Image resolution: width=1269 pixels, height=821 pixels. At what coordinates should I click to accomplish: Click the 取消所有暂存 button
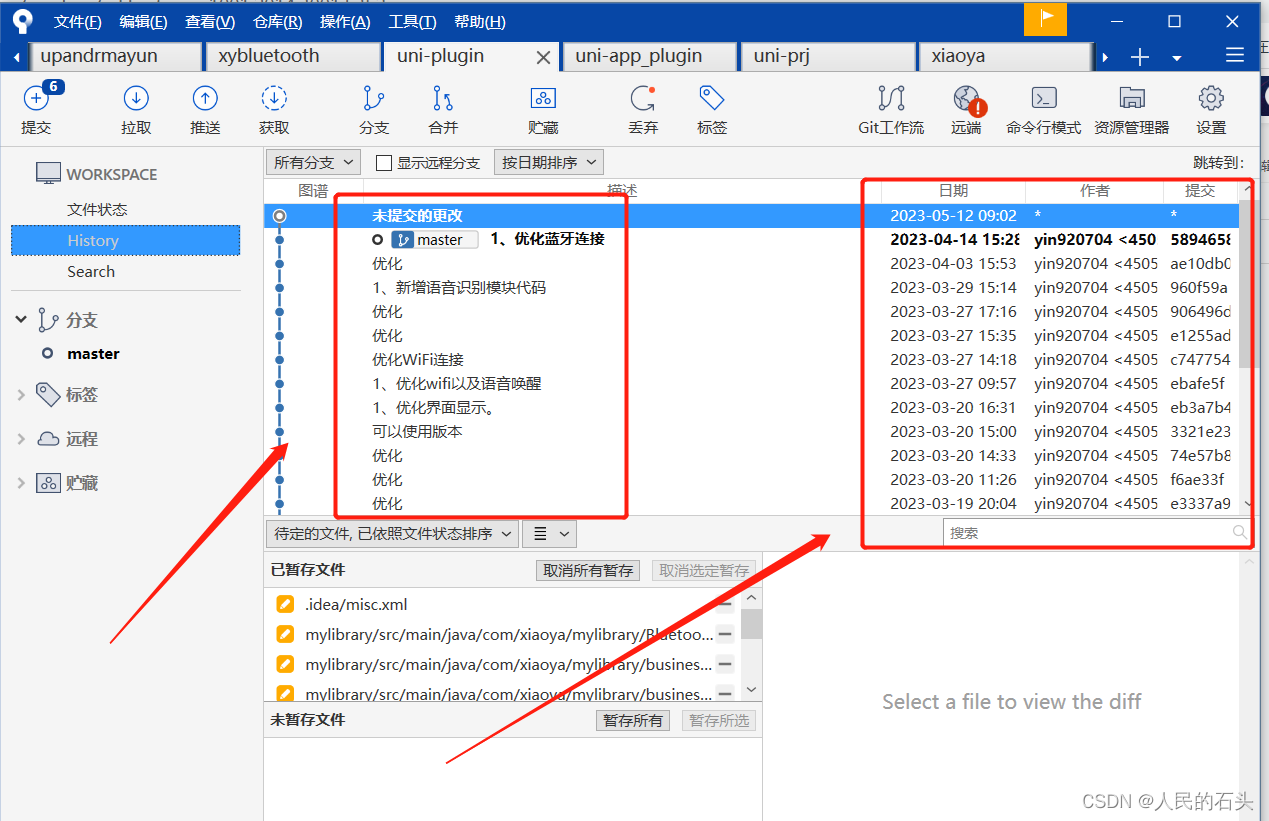(588, 571)
